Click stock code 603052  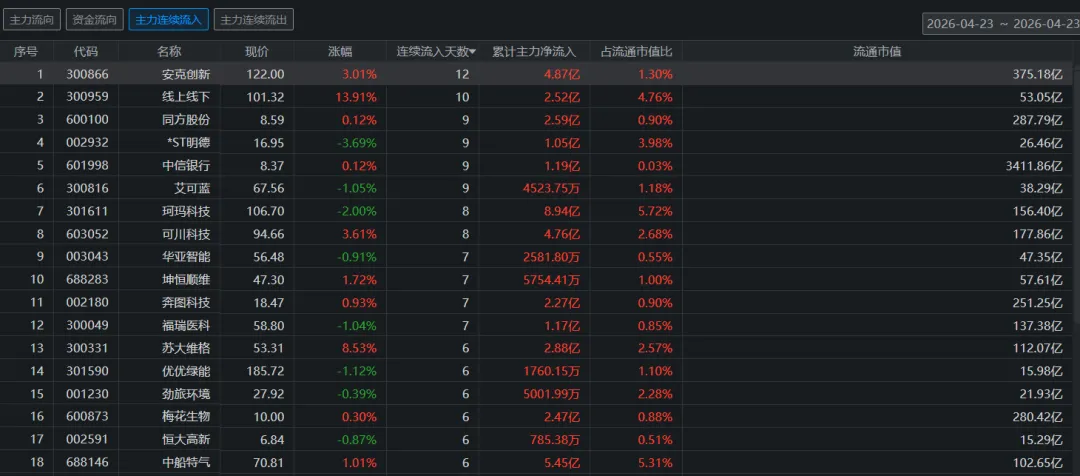pos(87,234)
